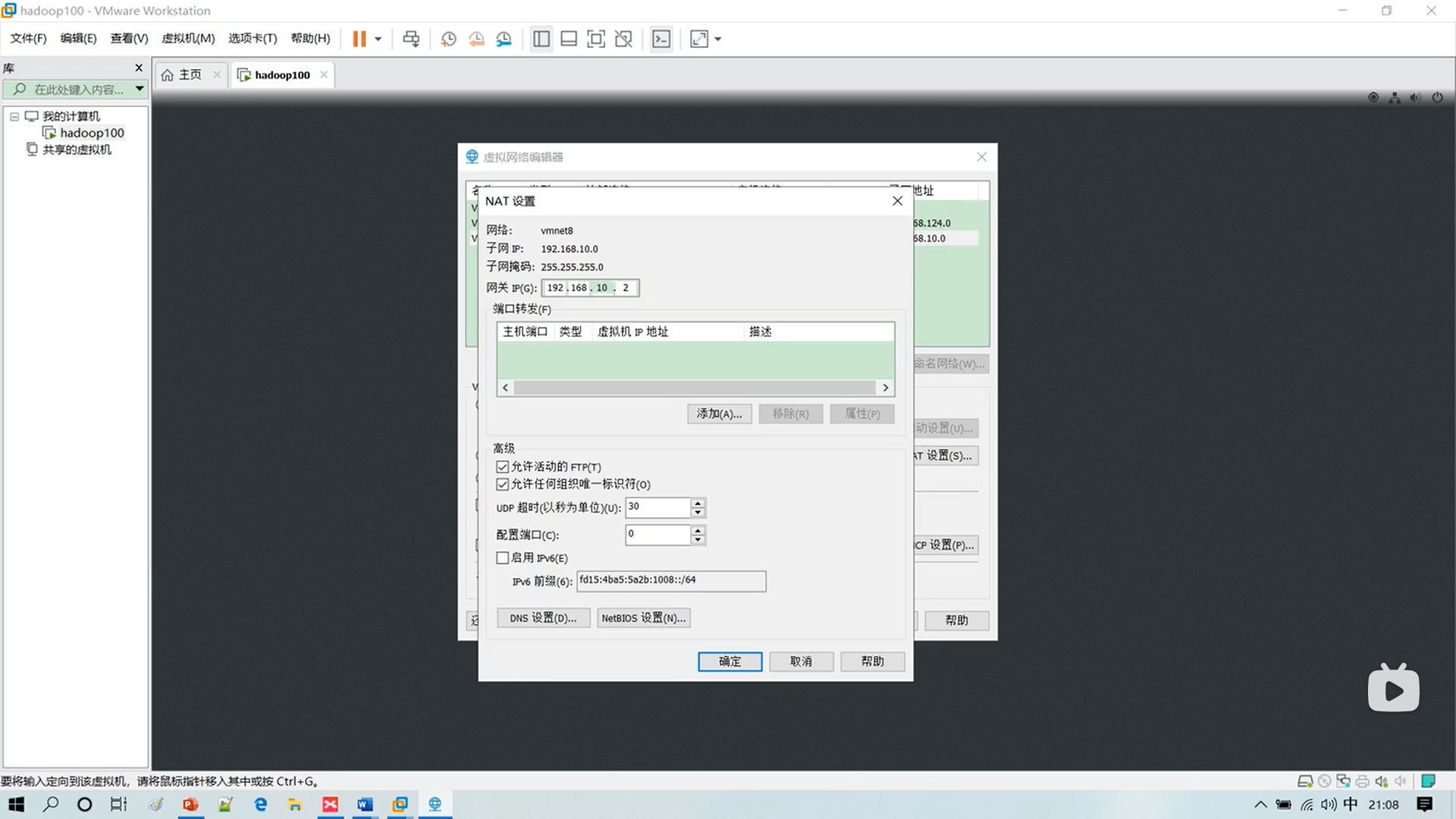Click the revert to snapshot icon

point(476,39)
